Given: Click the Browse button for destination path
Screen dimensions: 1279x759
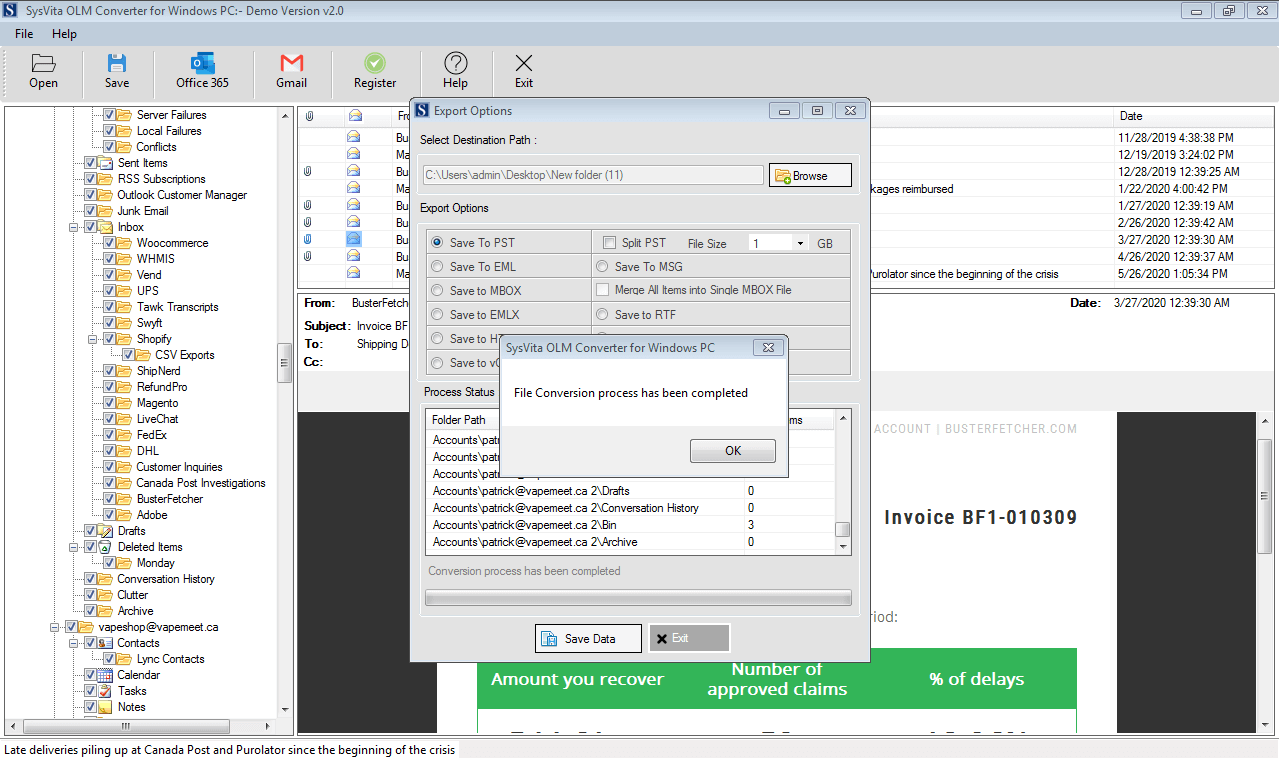Looking at the screenshot, I should tap(810, 175).
